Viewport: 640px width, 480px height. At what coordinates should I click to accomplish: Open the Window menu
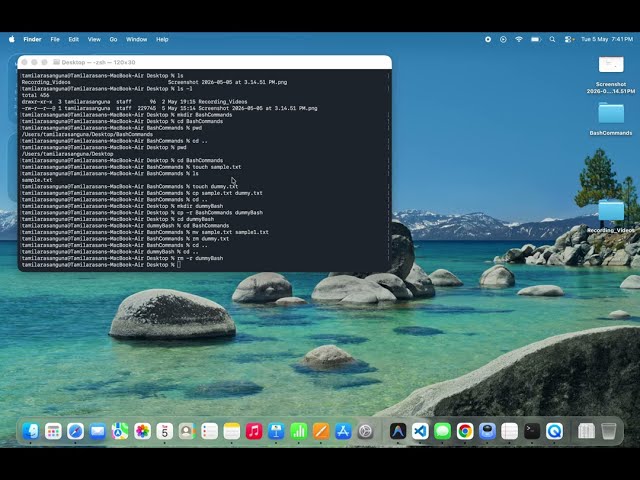(x=136, y=39)
